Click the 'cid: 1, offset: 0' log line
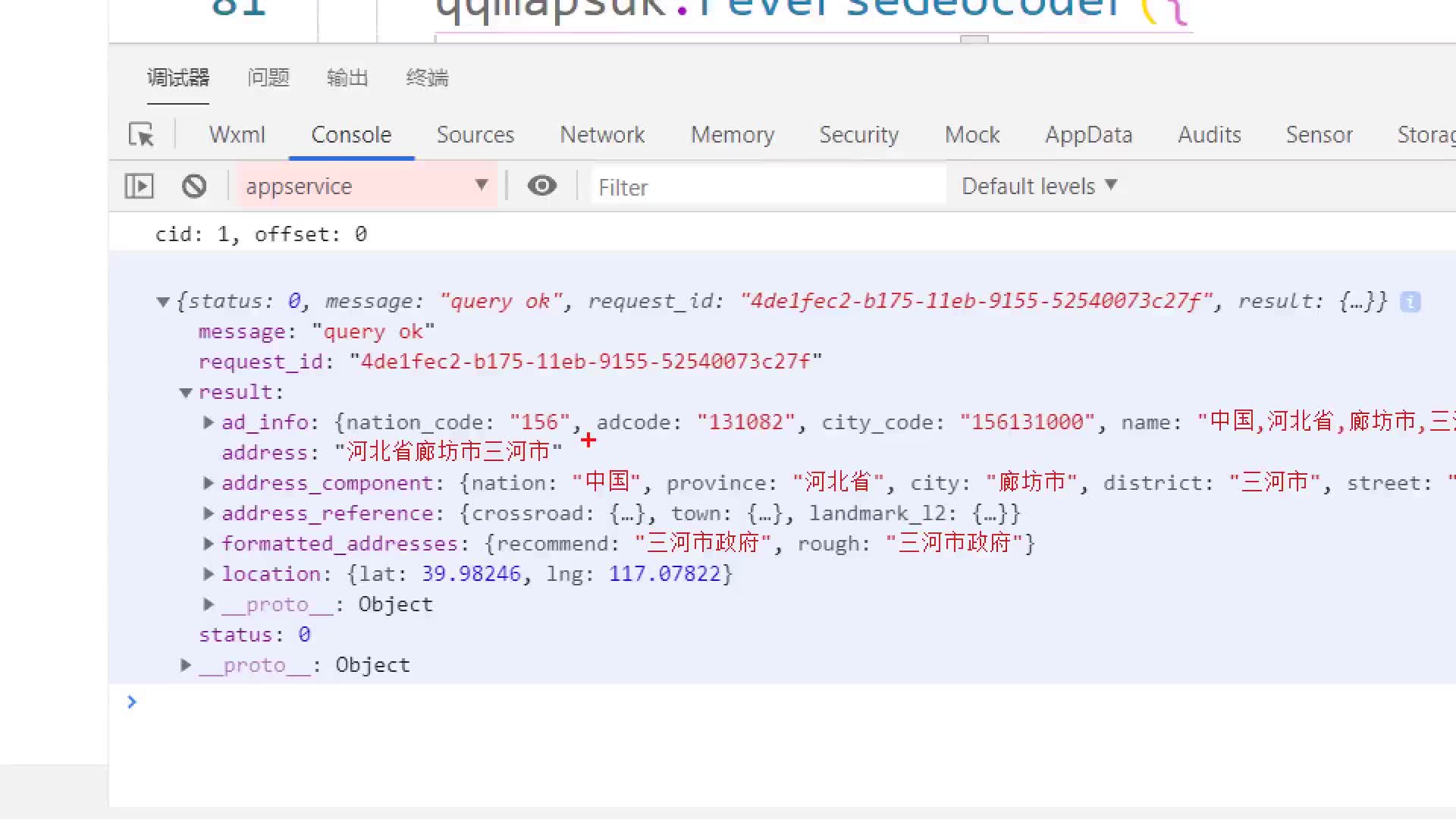1456x819 pixels. [261, 234]
